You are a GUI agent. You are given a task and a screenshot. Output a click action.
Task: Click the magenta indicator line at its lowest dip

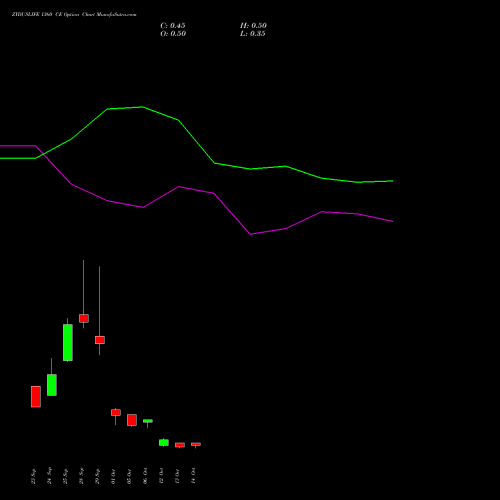251,234
